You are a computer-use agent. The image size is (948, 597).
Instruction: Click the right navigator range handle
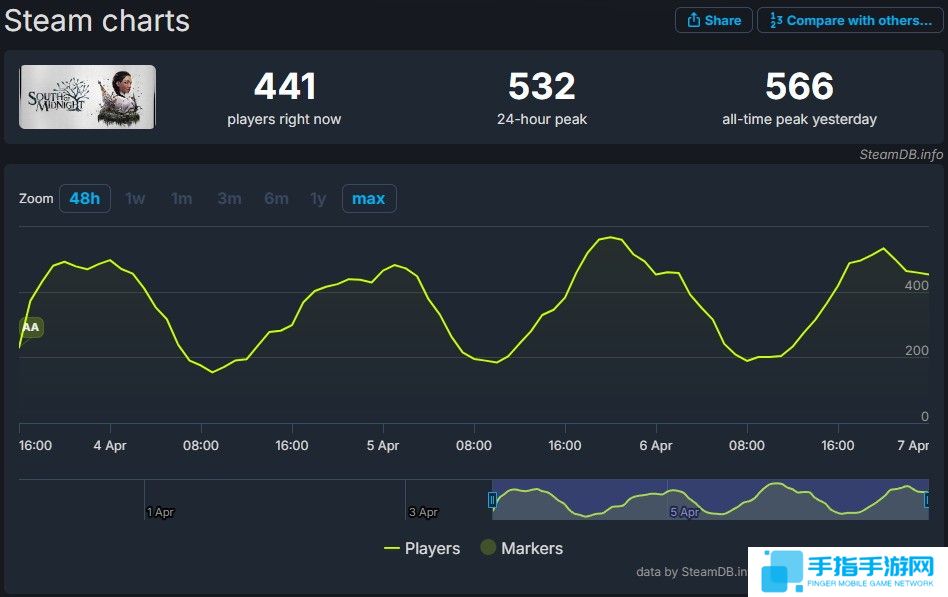tap(927, 500)
